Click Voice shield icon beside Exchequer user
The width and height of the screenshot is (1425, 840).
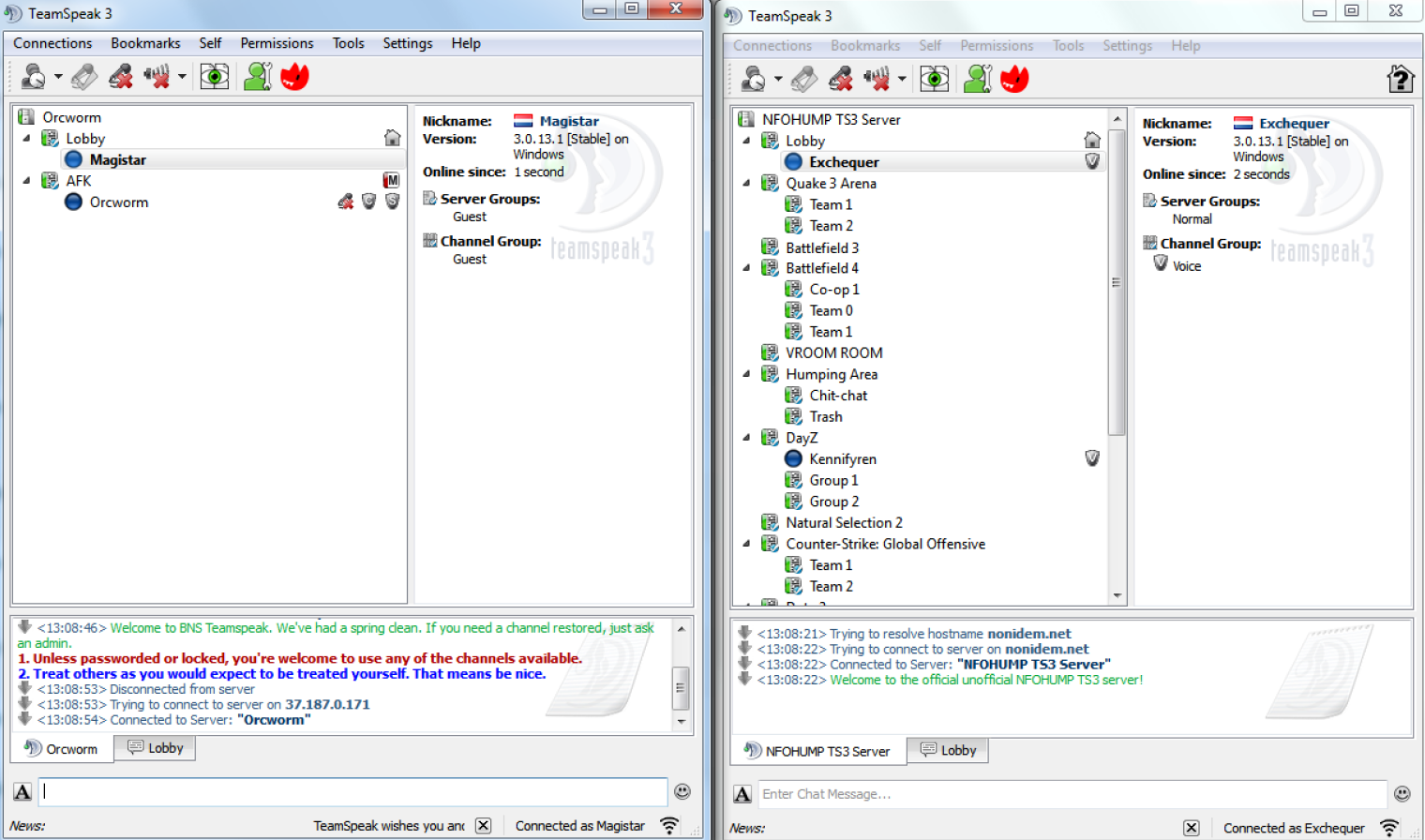point(1092,161)
